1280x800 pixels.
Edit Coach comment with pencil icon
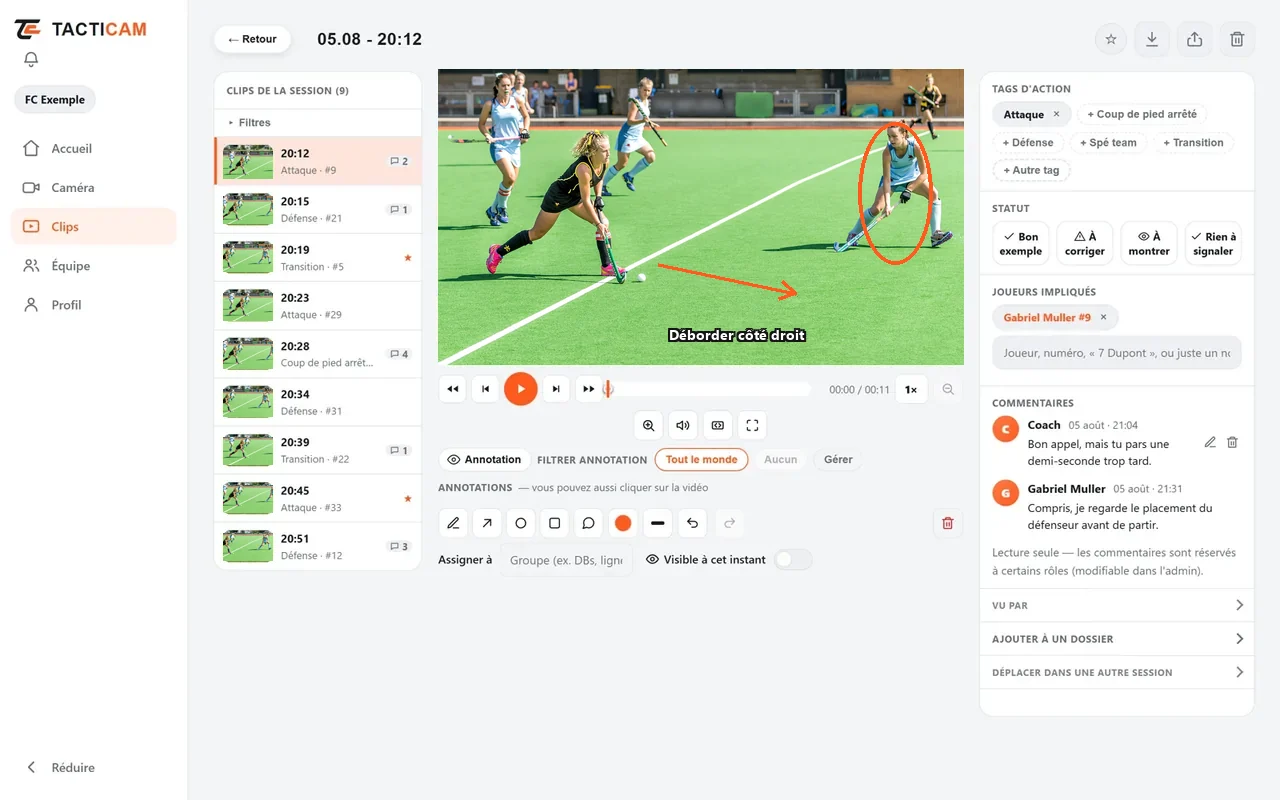pos(1210,442)
